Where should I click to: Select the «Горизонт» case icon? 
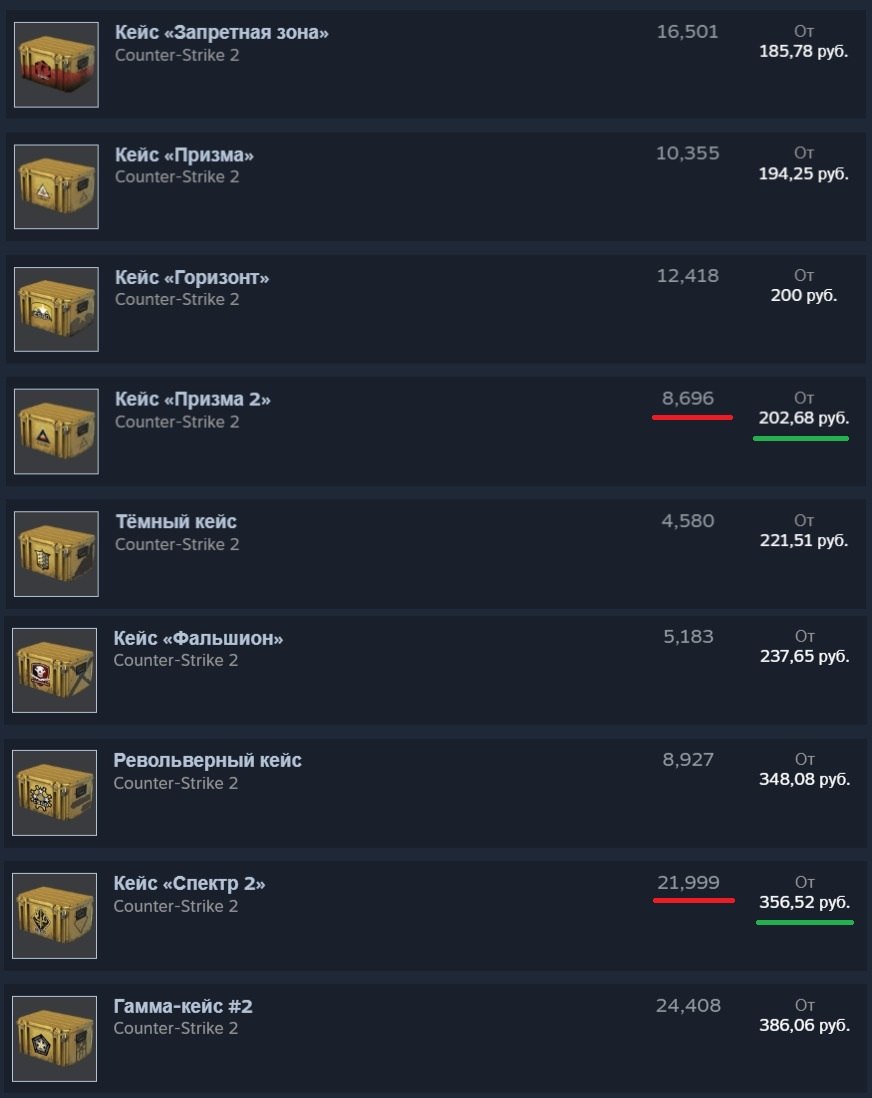point(56,309)
